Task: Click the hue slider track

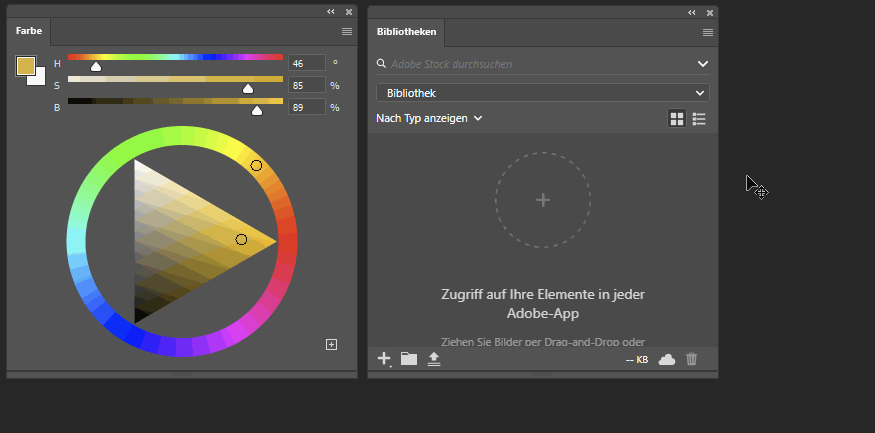Action: pyautogui.click(x=175, y=57)
